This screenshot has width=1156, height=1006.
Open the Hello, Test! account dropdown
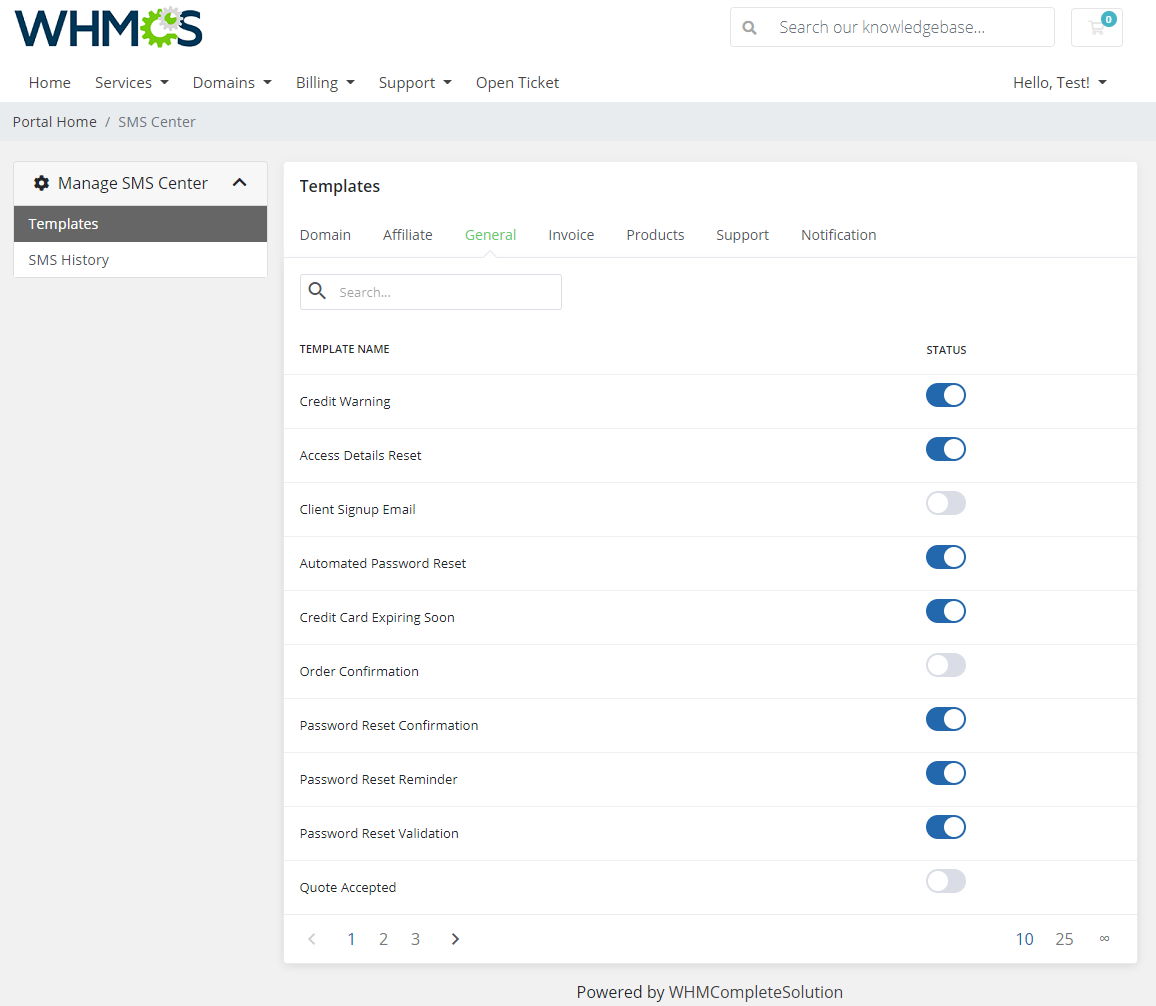coord(1059,82)
